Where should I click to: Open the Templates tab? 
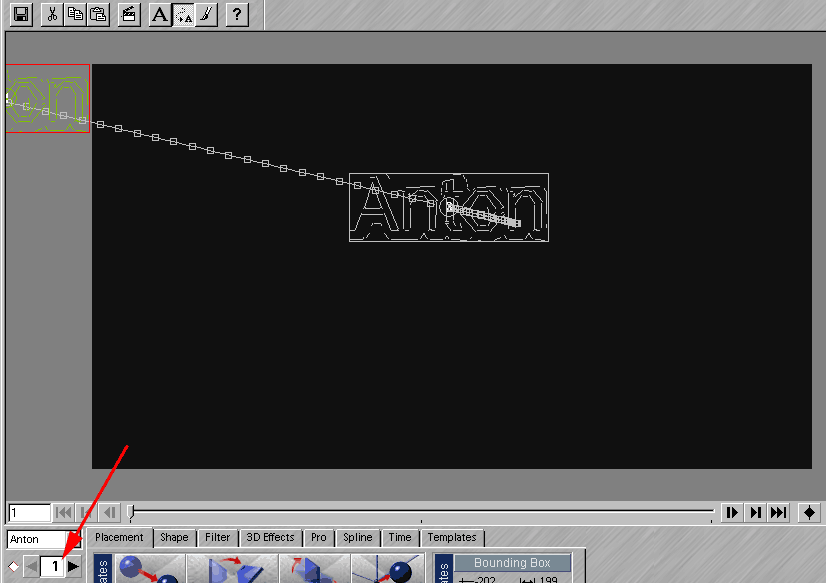pyautogui.click(x=452, y=538)
